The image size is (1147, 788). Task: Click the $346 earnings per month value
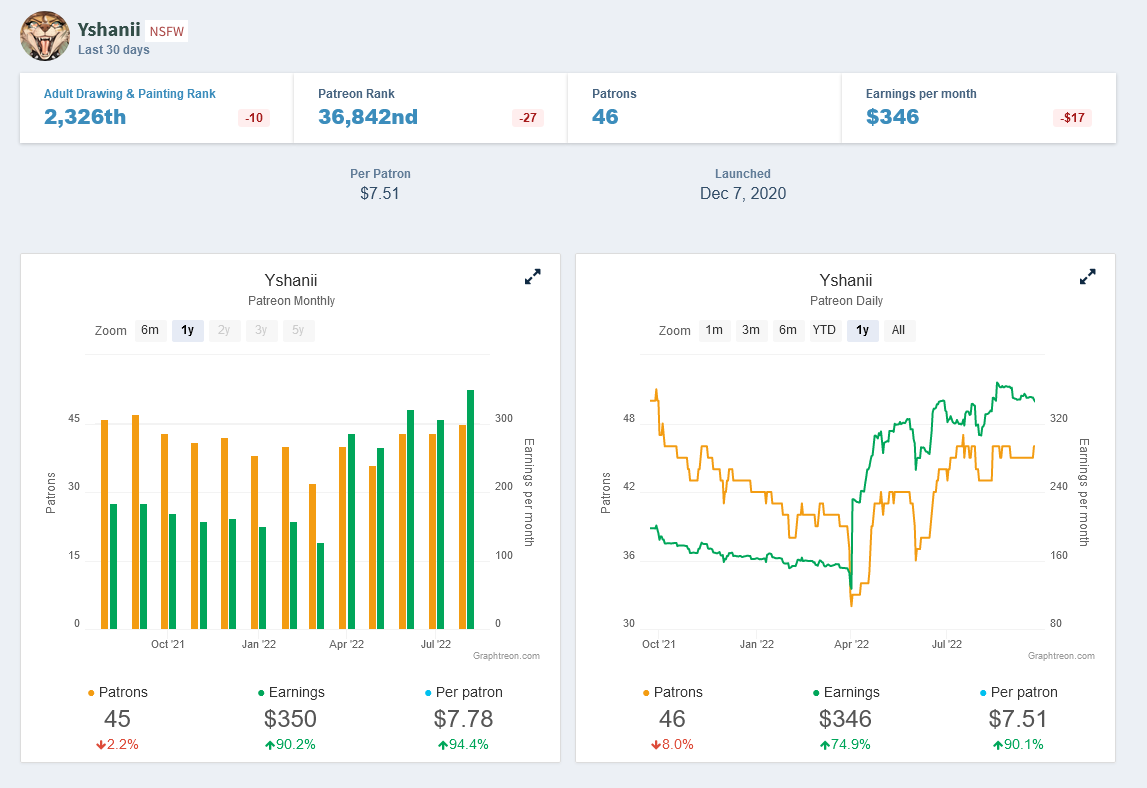point(892,117)
